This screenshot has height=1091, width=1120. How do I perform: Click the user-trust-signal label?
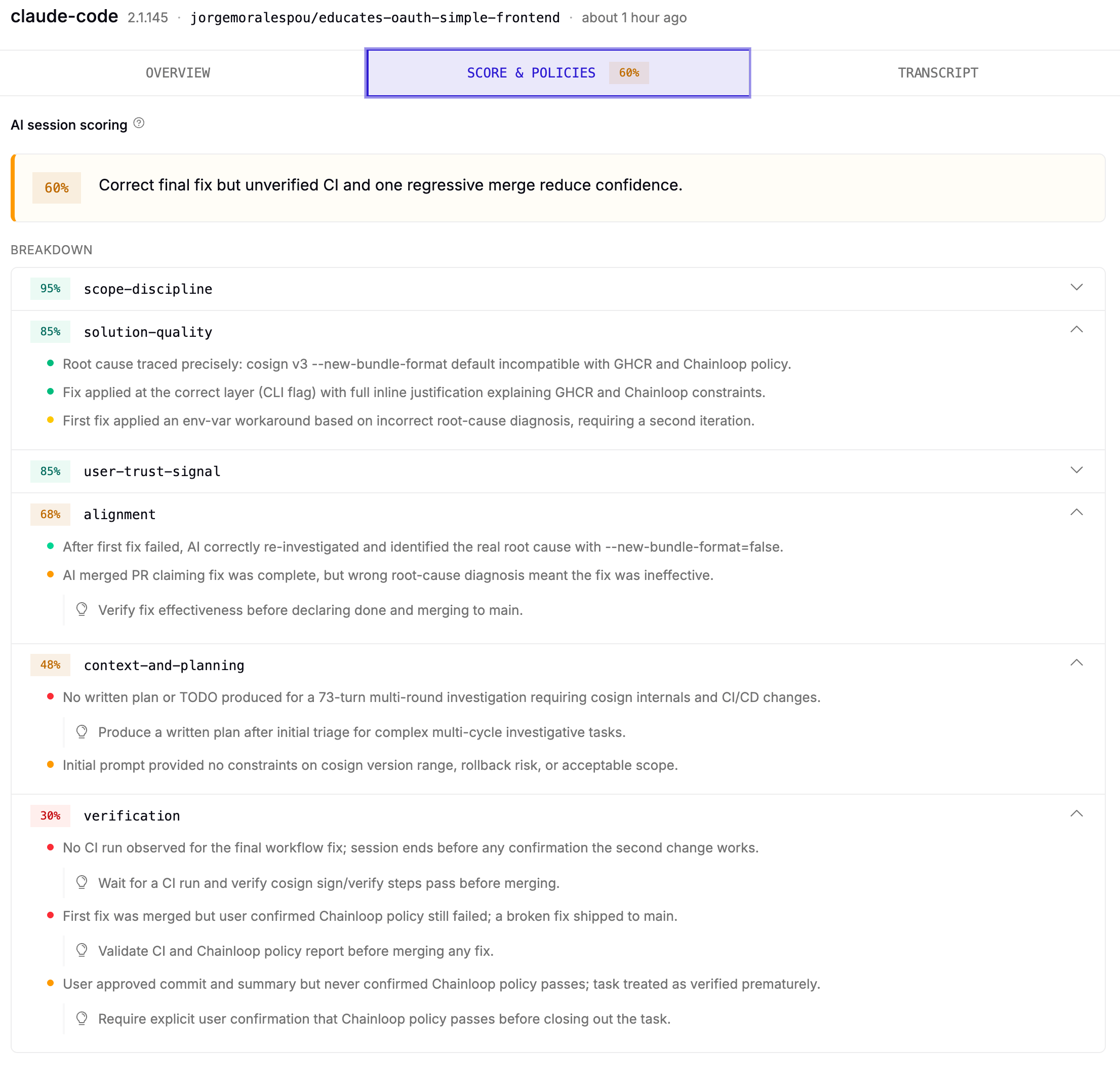coord(152,471)
